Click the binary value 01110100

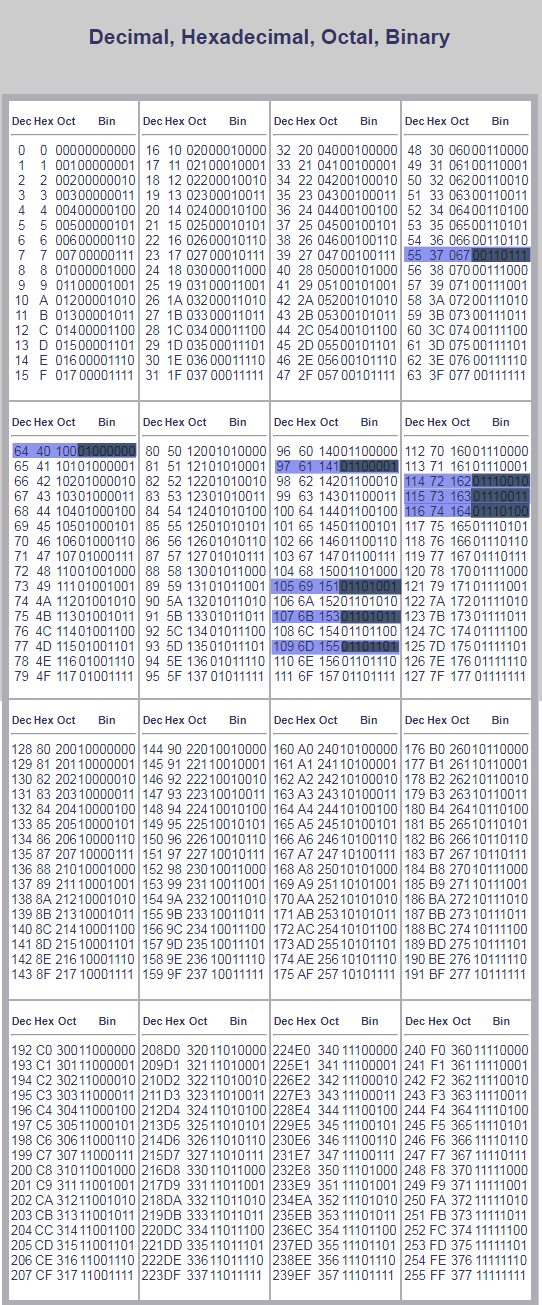click(499, 511)
